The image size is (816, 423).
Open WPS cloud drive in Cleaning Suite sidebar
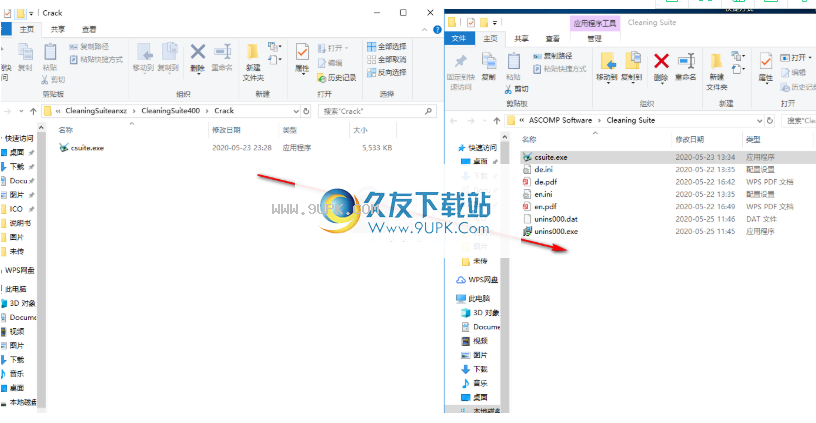click(x=477, y=280)
